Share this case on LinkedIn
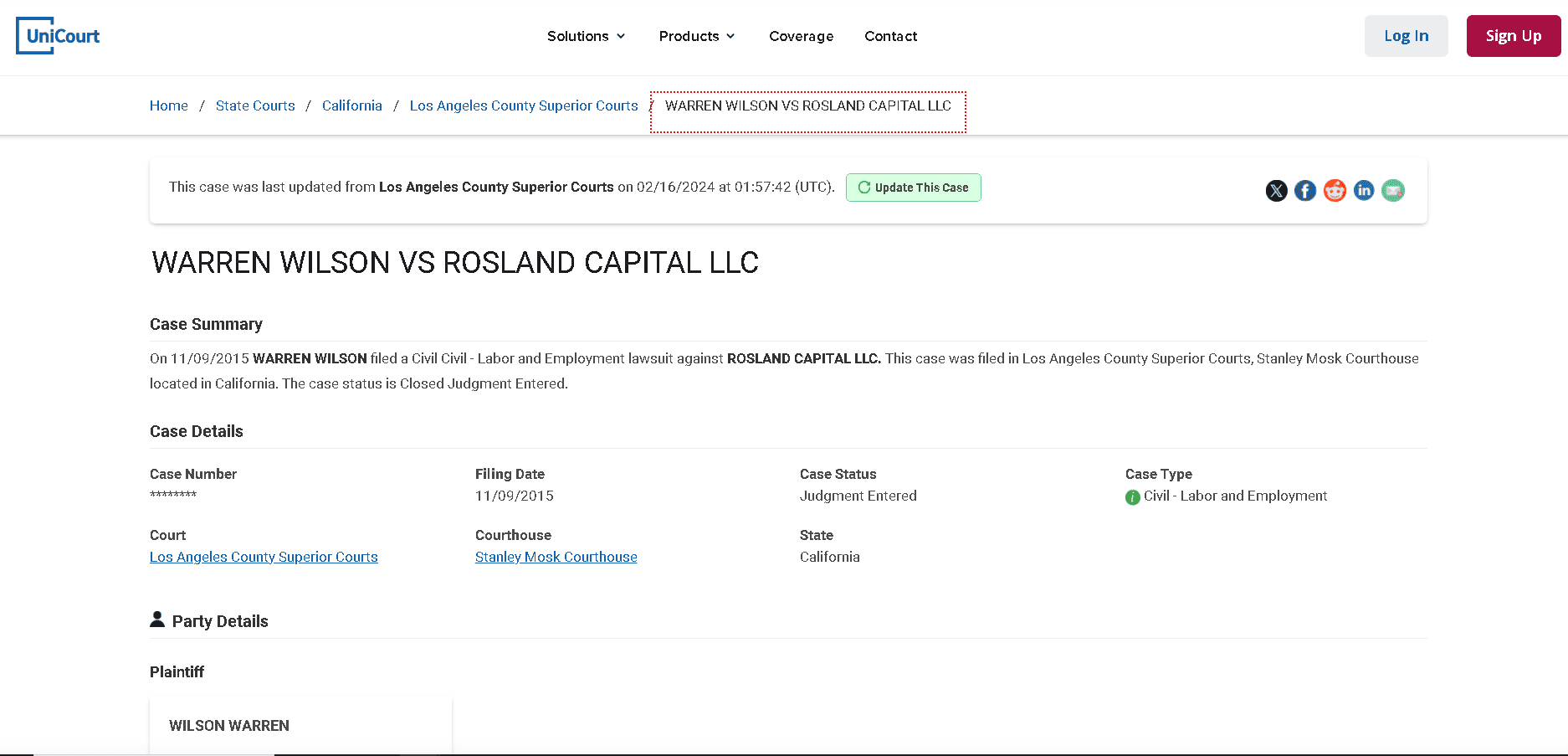 (x=1364, y=191)
